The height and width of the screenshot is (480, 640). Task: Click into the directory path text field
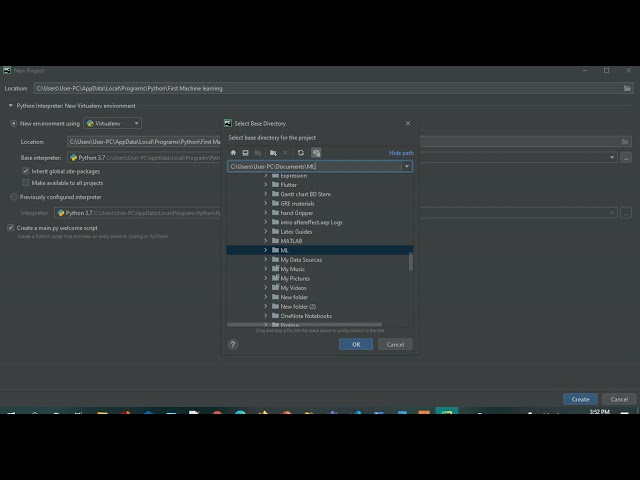(314, 167)
